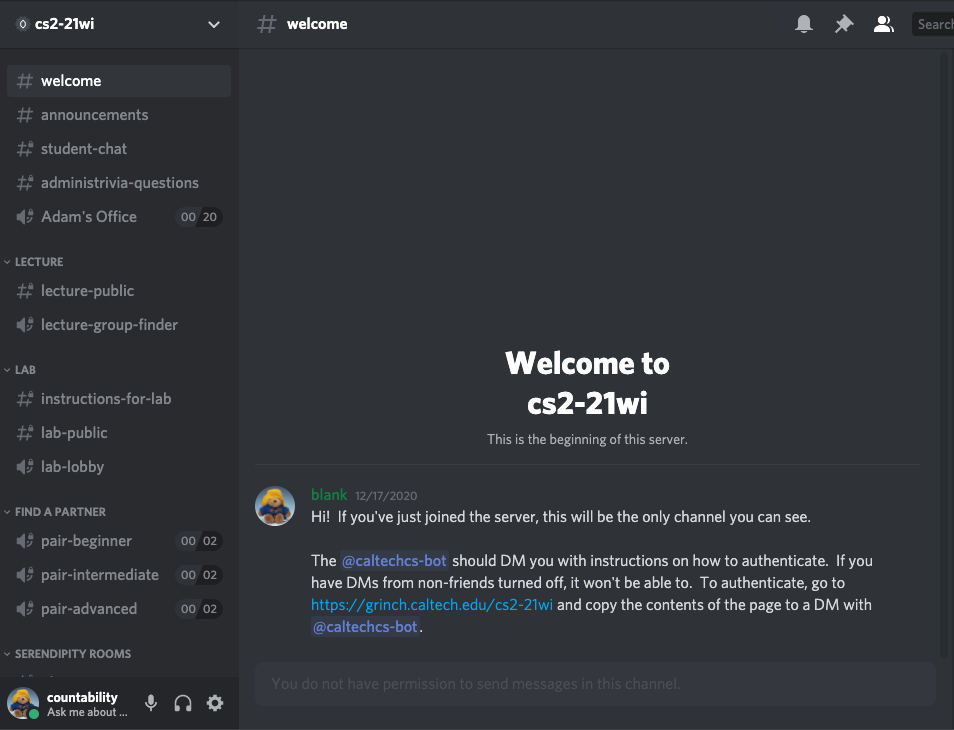Deafen audio with the headphones icon
The width and height of the screenshot is (954, 730).
click(x=183, y=703)
